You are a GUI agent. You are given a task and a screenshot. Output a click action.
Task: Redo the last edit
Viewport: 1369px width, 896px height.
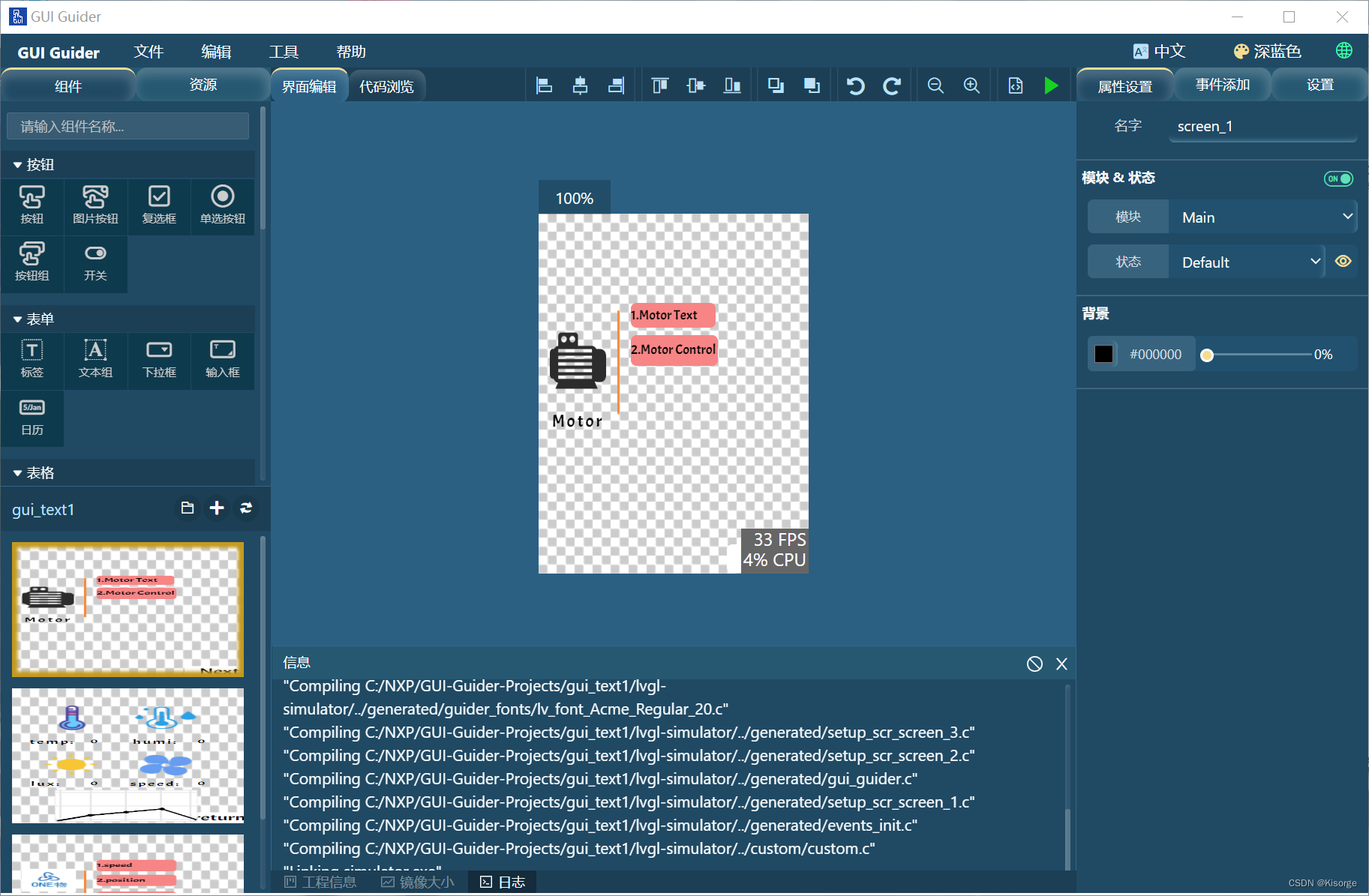891,85
